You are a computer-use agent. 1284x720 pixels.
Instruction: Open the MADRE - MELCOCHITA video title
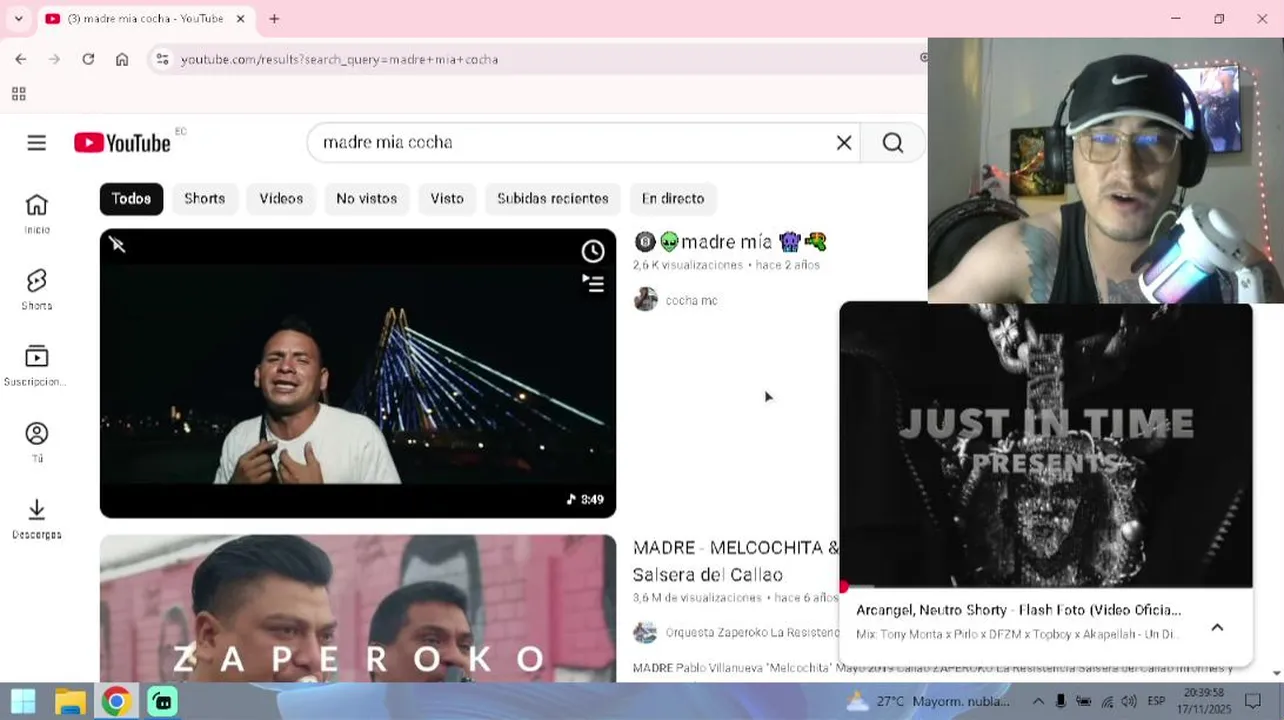point(736,561)
